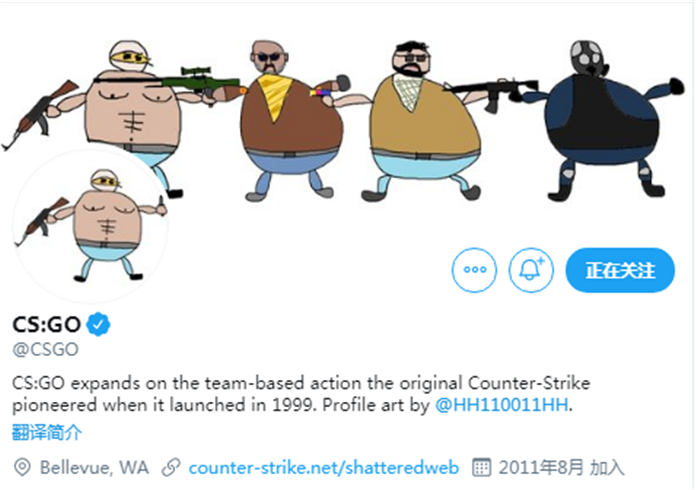Visit the counter-strike.net/shatteredweb link

[x=324, y=468]
